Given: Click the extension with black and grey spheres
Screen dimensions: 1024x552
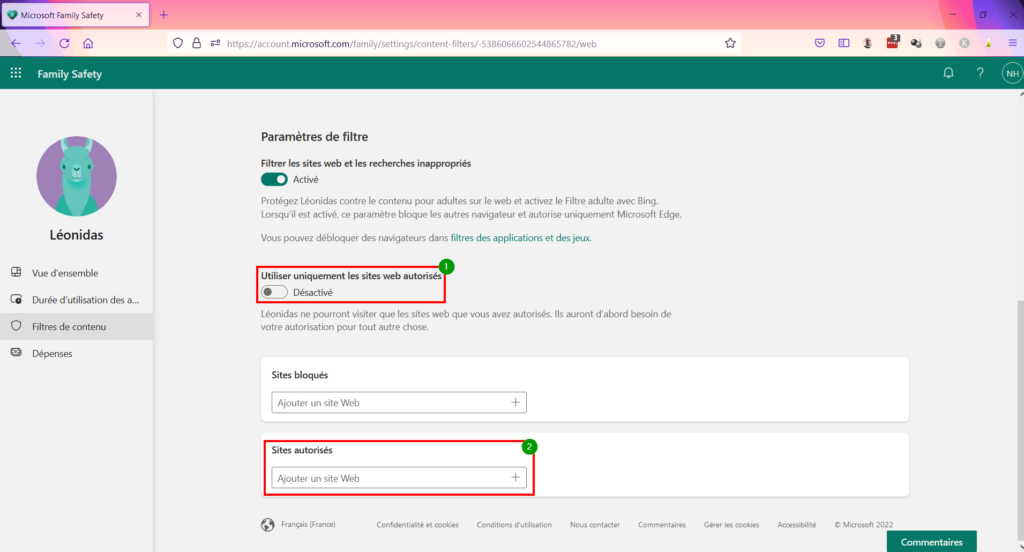Looking at the screenshot, I should 916,43.
